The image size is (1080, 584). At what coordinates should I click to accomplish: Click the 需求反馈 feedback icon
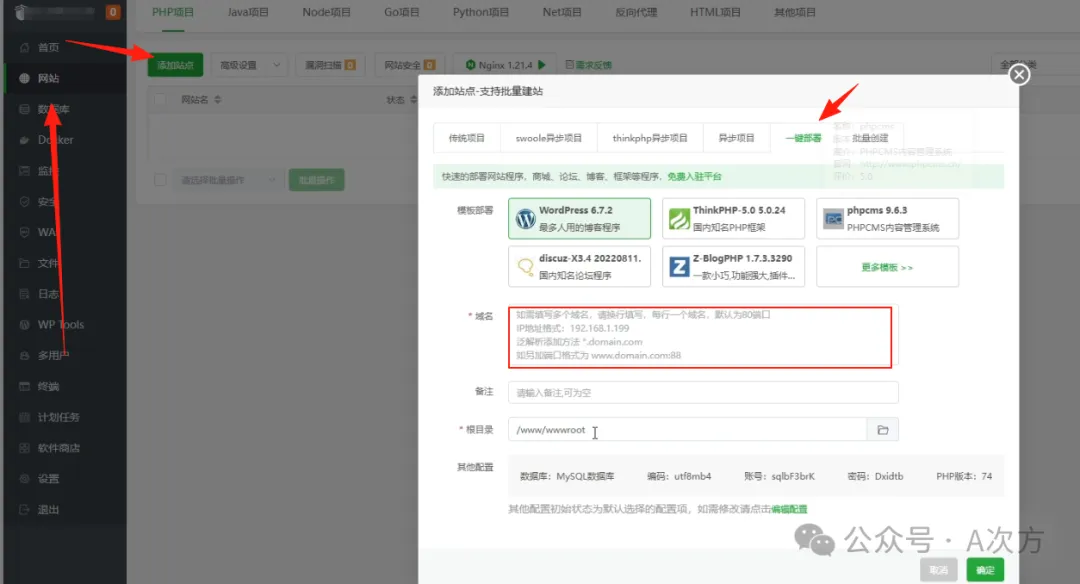pyautogui.click(x=570, y=65)
